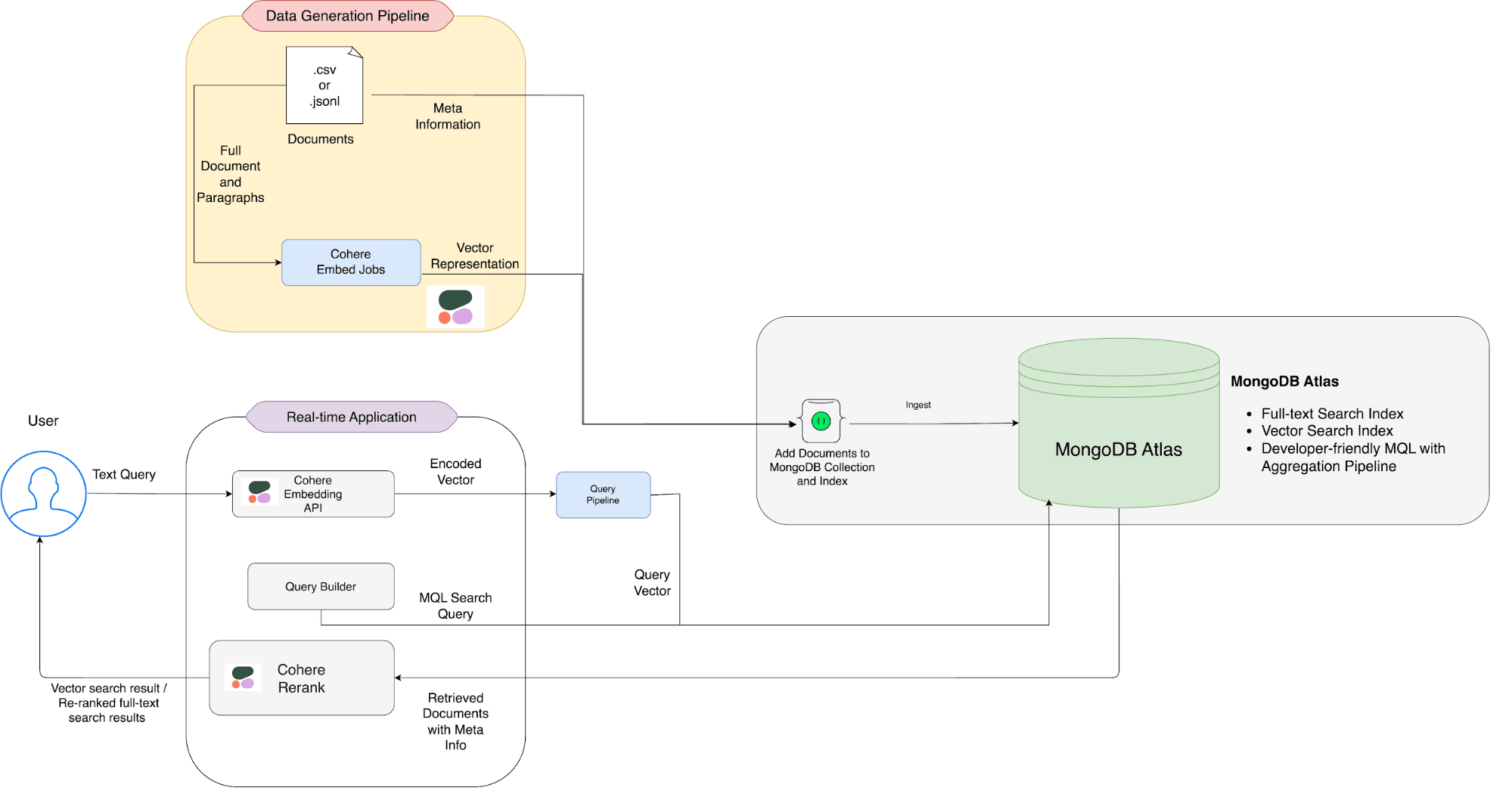This screenshot has width=1512, height=788.
Task: Select the .csv or .jsonl document icon
Action: pos(324,85)
